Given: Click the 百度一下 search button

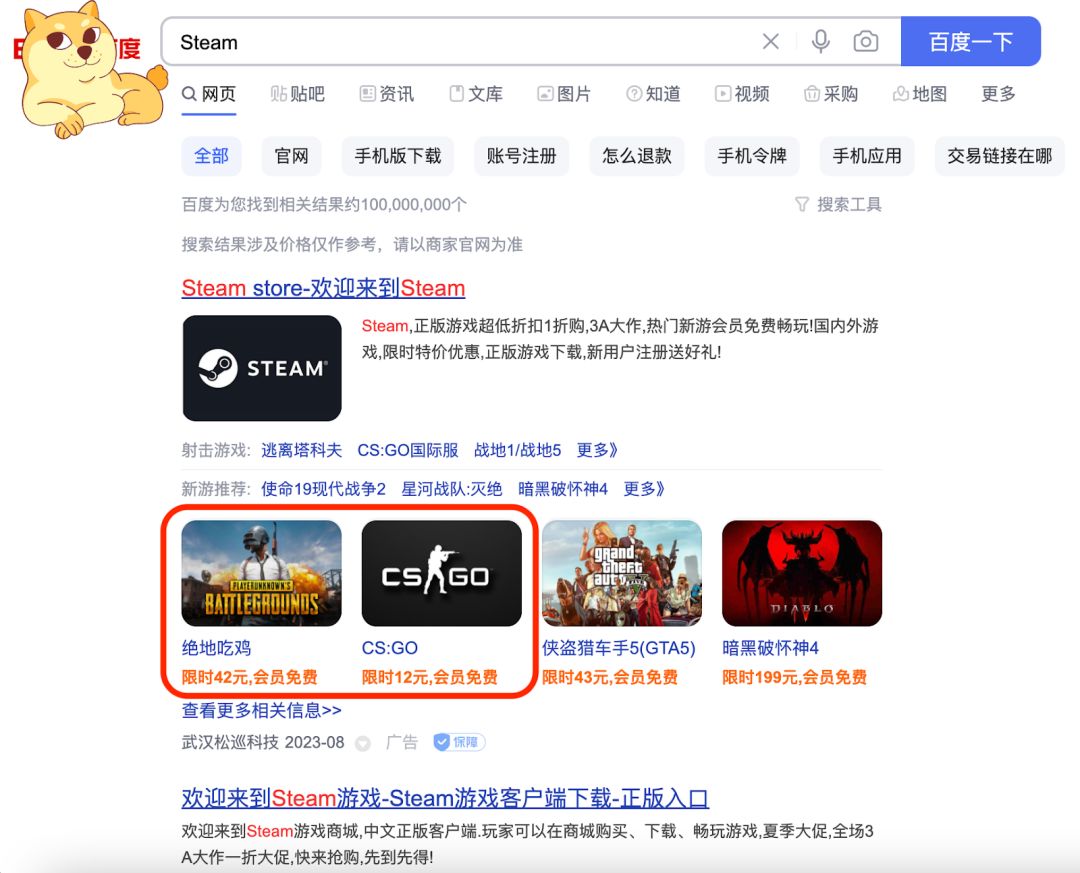Looking at the screenshot, I should [970, 42].
